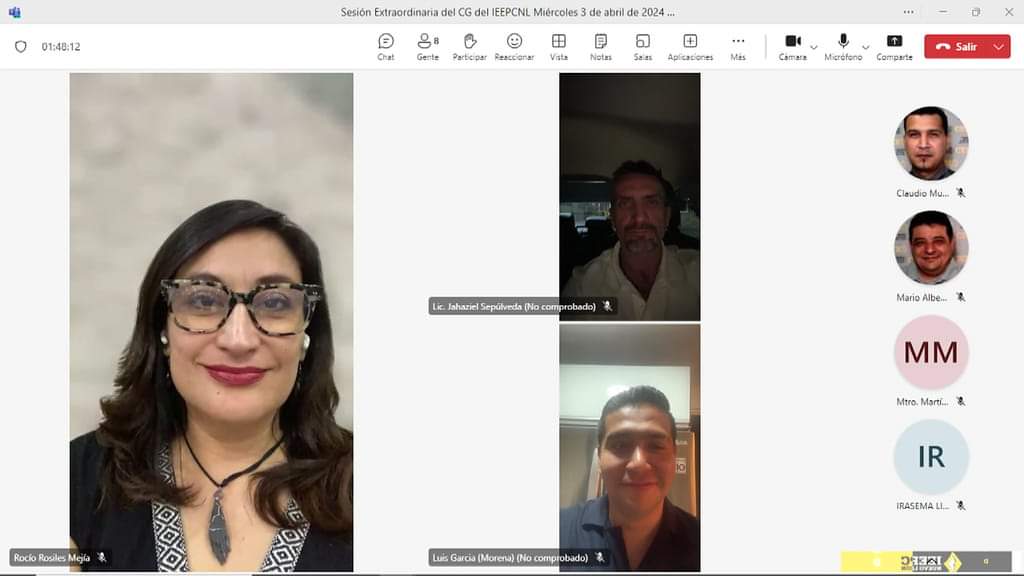The width and height of the screenshot is (1024, 576).
Task: Select Rocío Rosiles Mejía video tile
Action: pos(212,322)
